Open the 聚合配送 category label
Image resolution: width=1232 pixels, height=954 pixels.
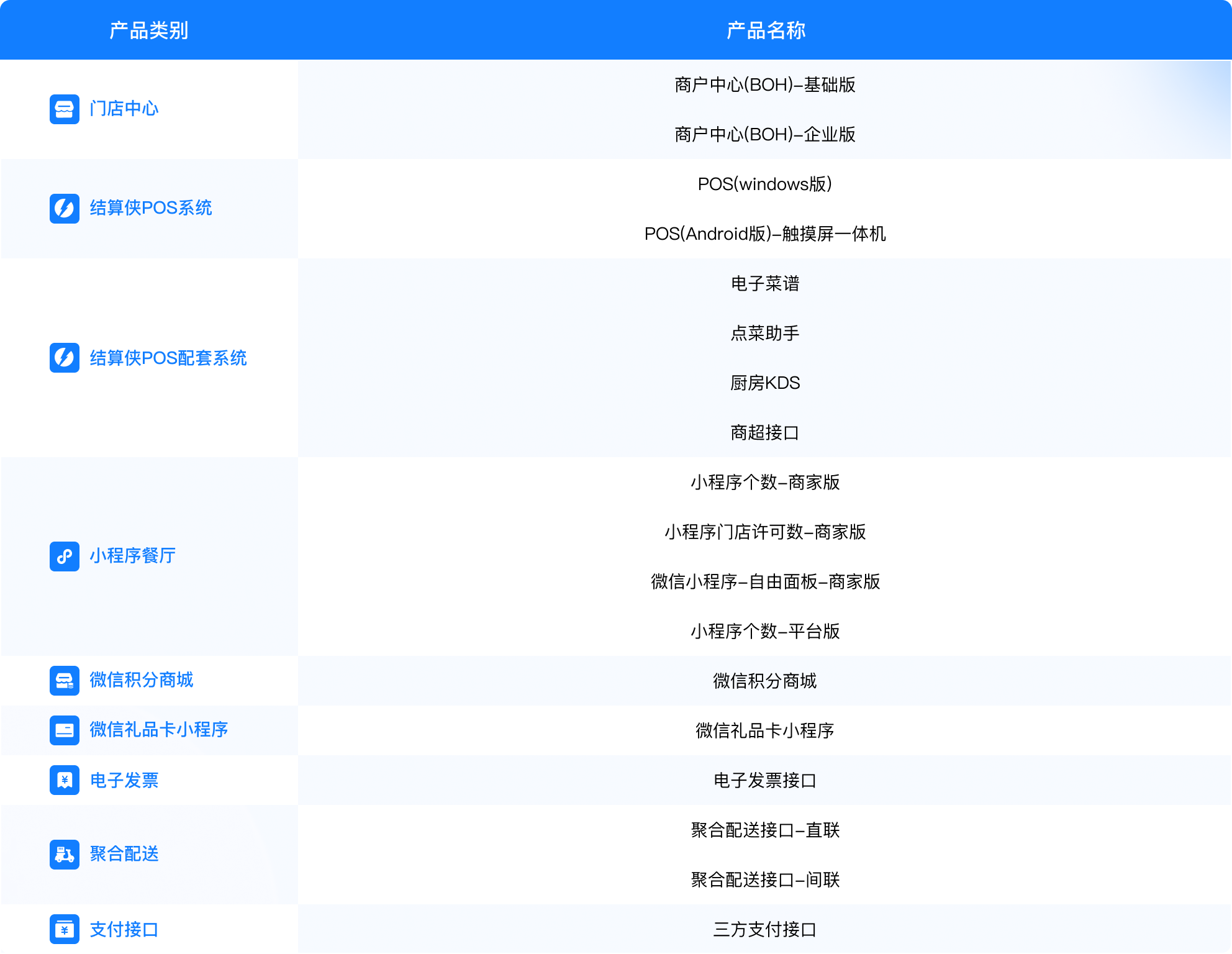(124, 854)
